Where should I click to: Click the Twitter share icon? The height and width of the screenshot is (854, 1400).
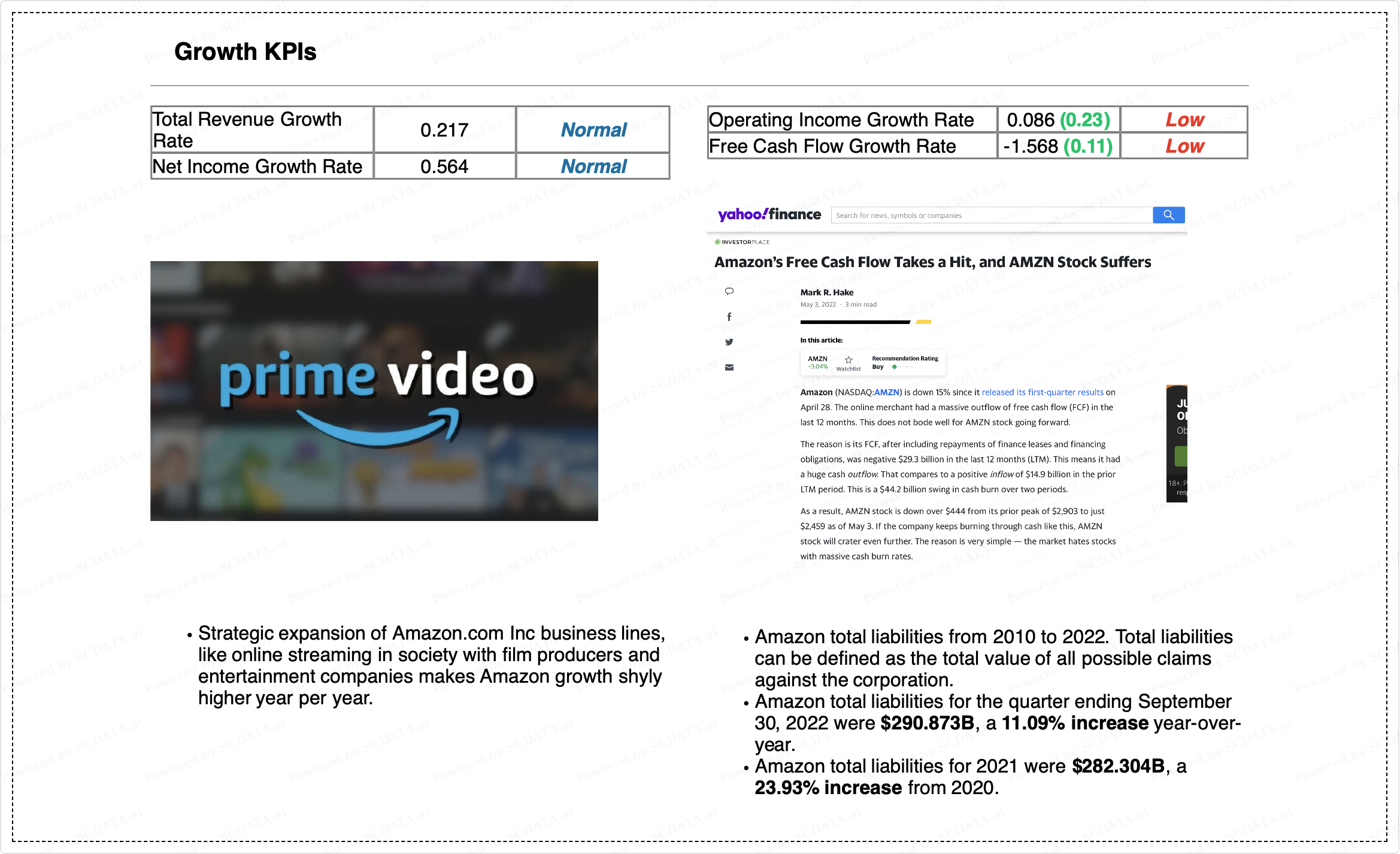point(729,342)
